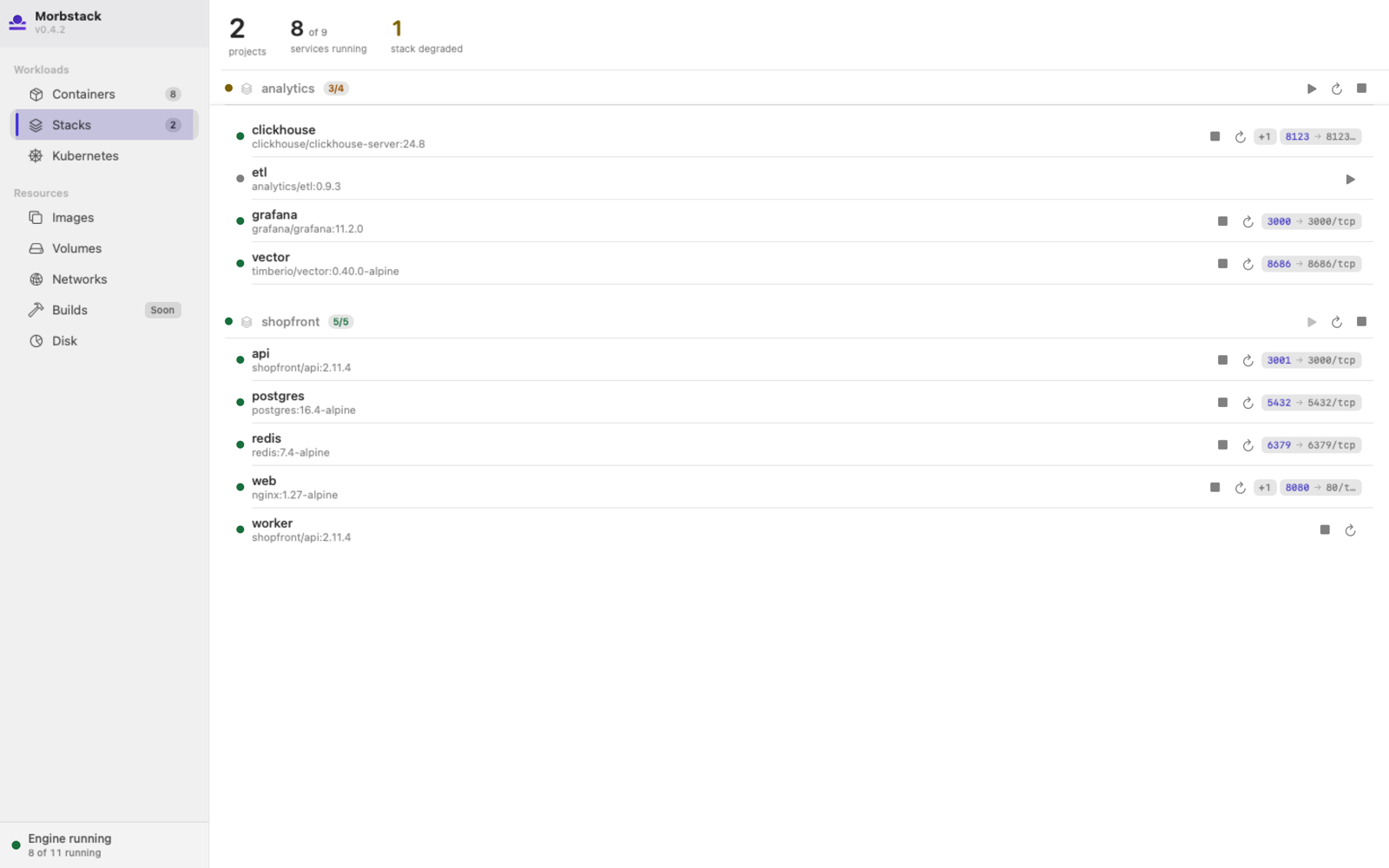Restart the vector service
The width and height of the screenshot is (1389, 868).
point(1247,265)
